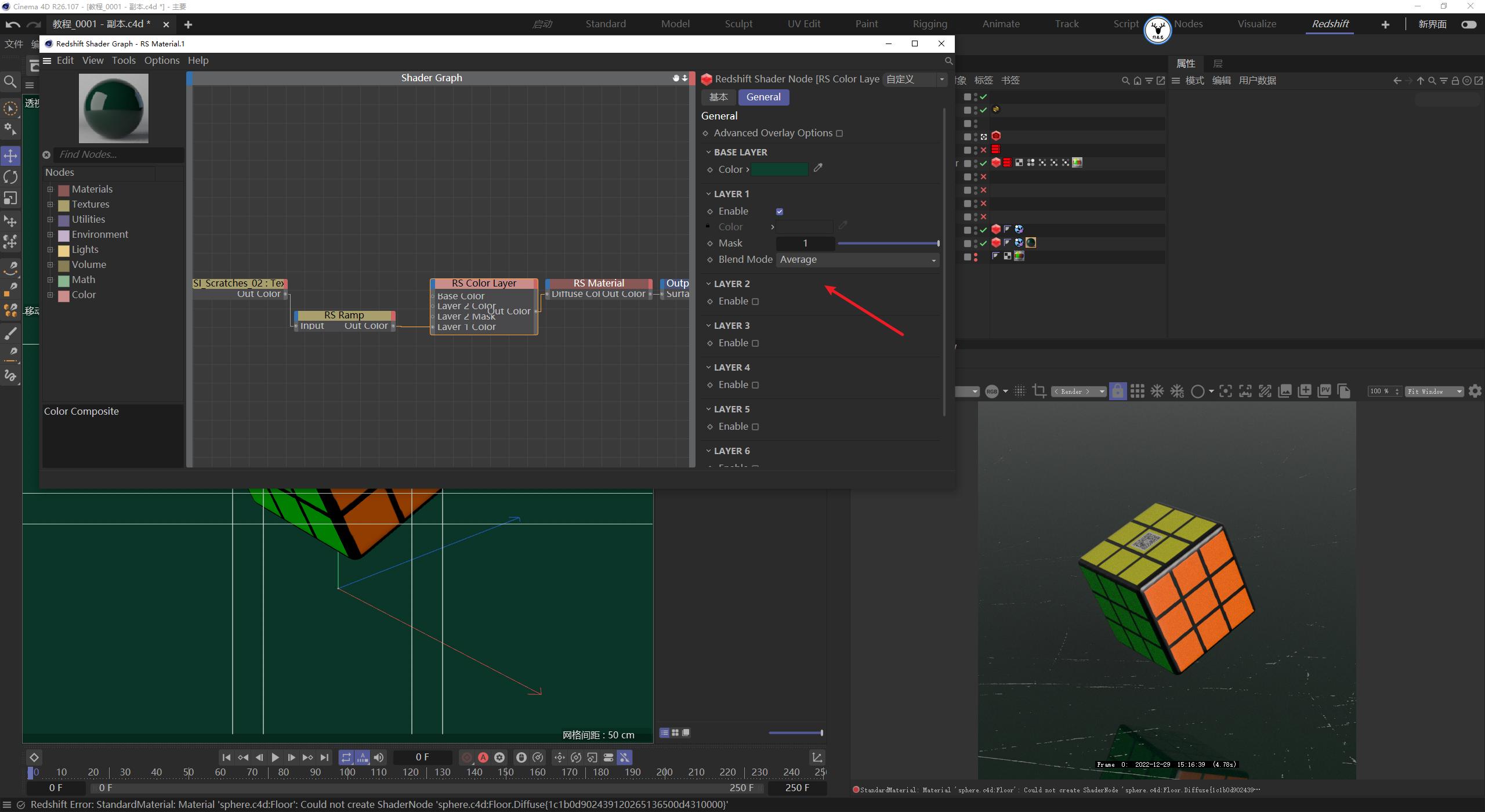Click inside the Find Nodes search field
Image resolution: width=1485 pixels, height=812 pixels.
tap(113, 154)
